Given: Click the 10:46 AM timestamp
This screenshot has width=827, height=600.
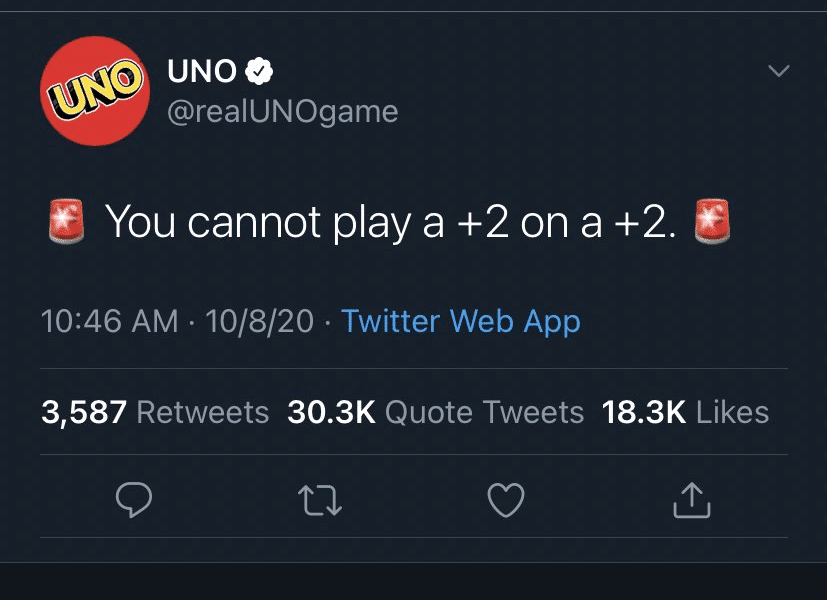Looking at the screenshot, I should pyautogui.click(x=110, y=322).
